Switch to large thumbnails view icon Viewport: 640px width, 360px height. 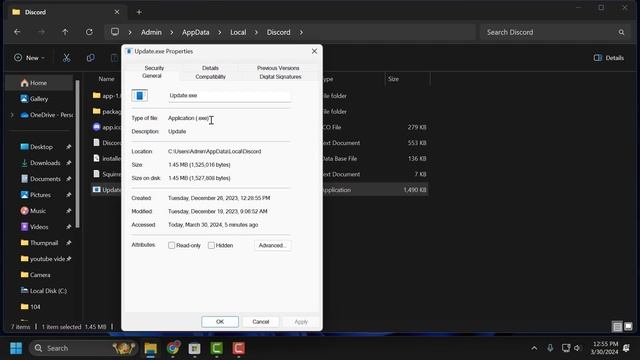(x=628, y=327)
